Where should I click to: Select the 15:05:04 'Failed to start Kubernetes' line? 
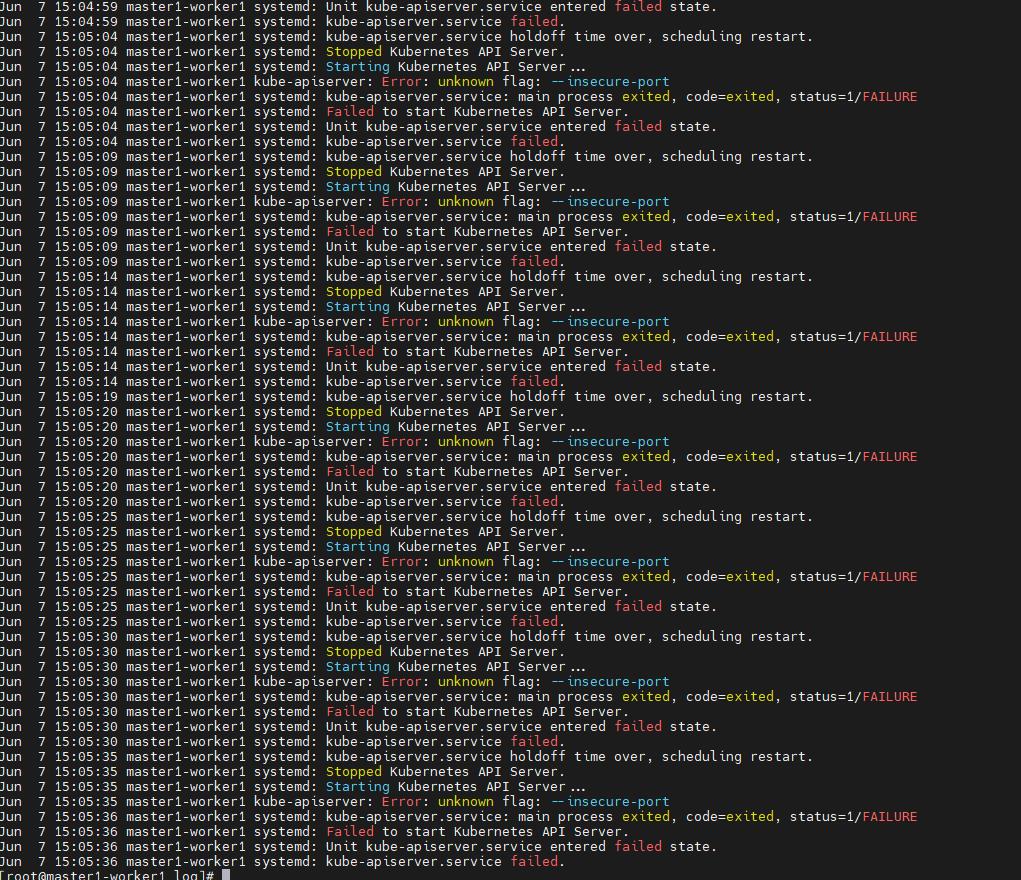315,111
